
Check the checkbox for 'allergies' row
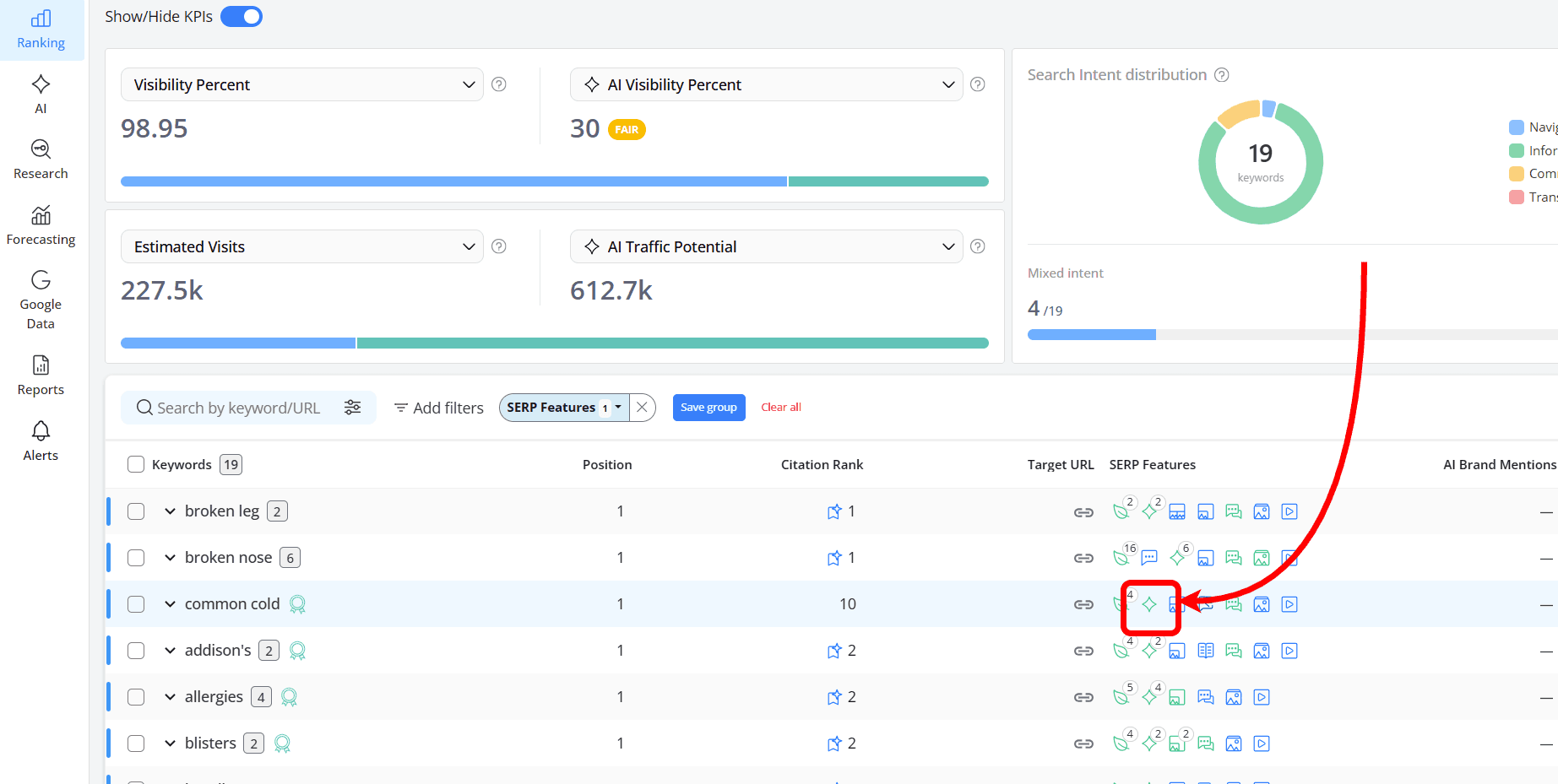point(136,696)
